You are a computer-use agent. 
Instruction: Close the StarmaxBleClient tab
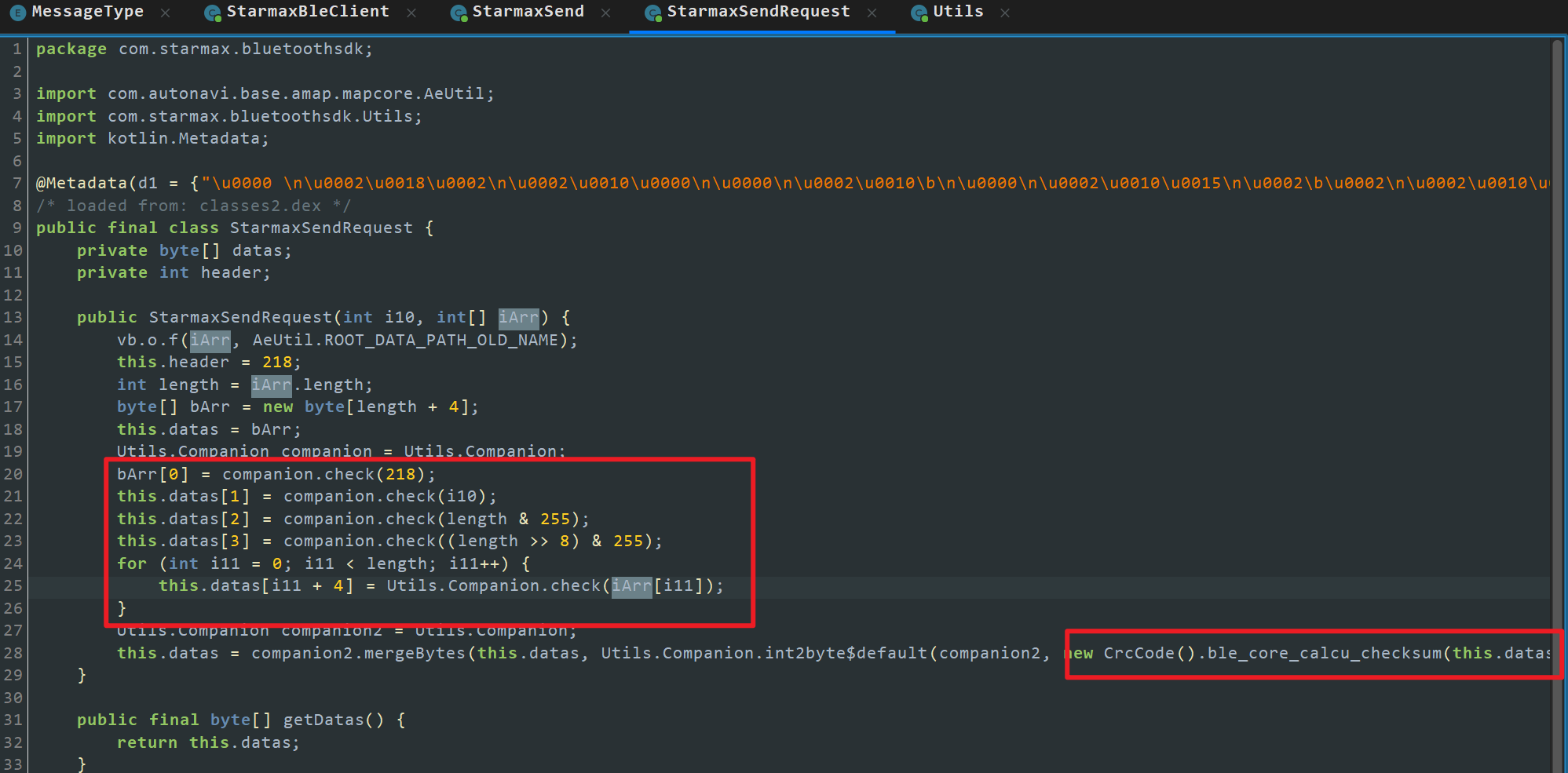click(x=411, y=13)
